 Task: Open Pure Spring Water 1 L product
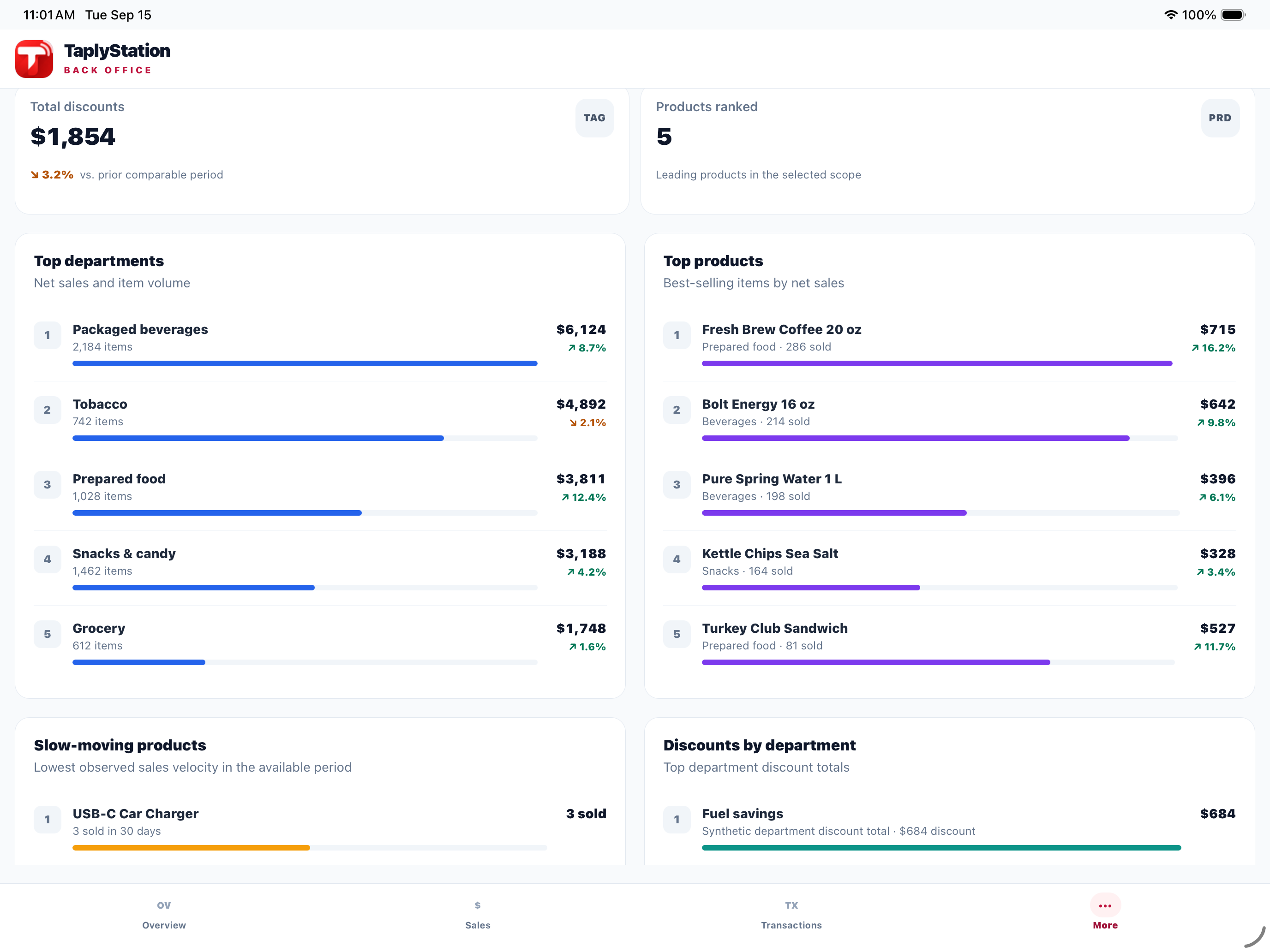[x=772, y=479]
